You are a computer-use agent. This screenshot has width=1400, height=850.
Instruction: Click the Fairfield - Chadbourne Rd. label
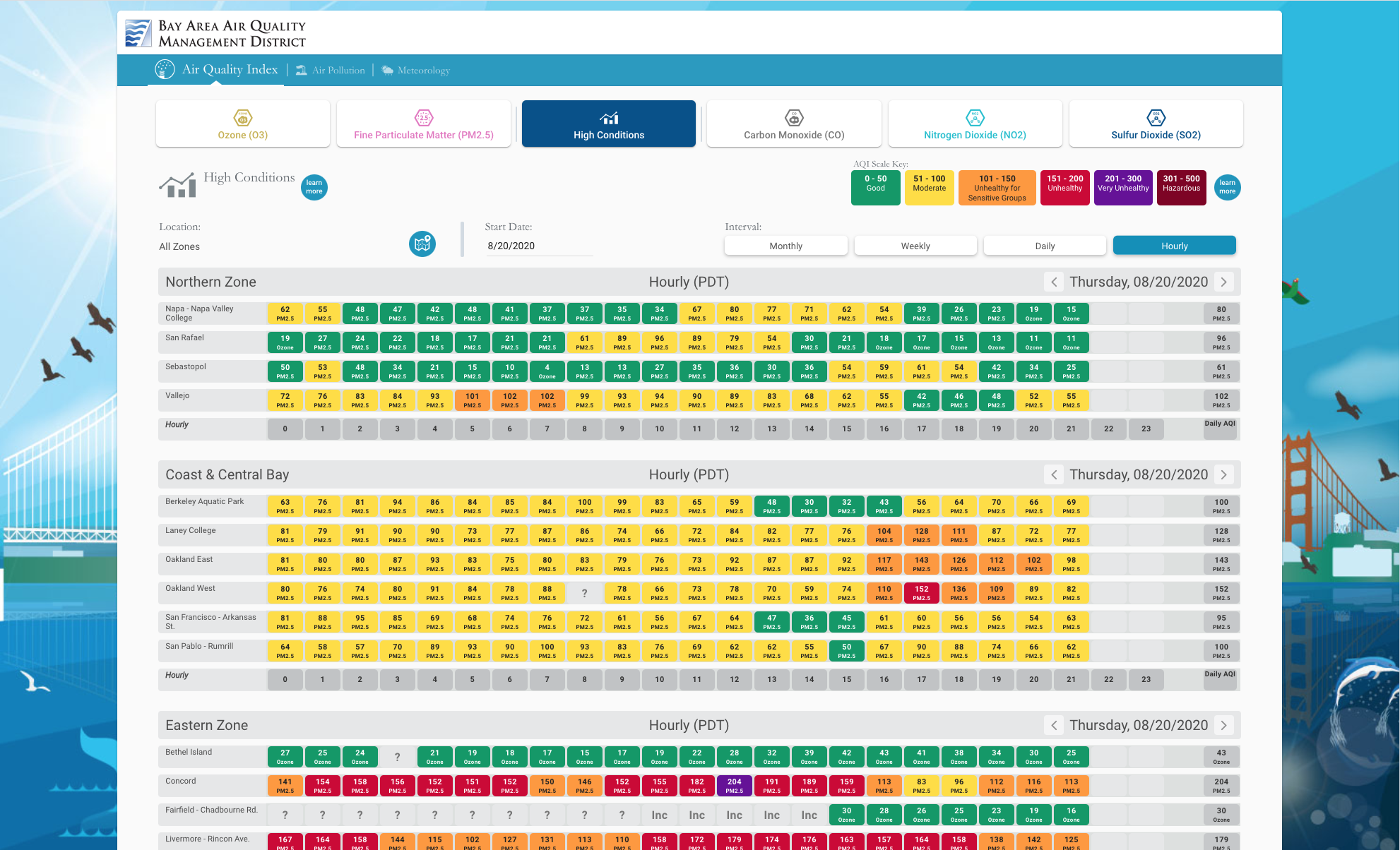(x=211, y=810)
